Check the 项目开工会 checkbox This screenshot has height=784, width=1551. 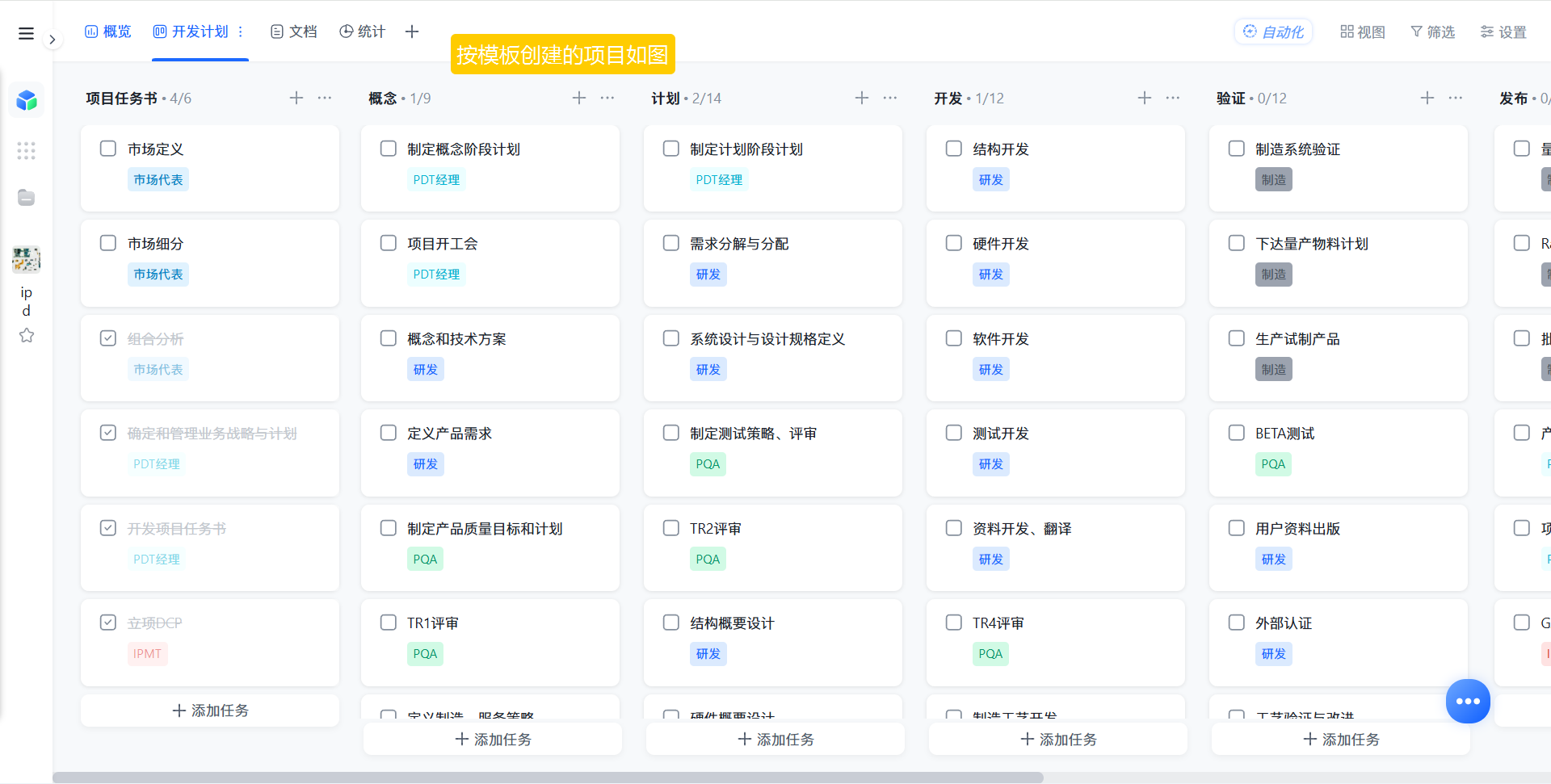389,243
